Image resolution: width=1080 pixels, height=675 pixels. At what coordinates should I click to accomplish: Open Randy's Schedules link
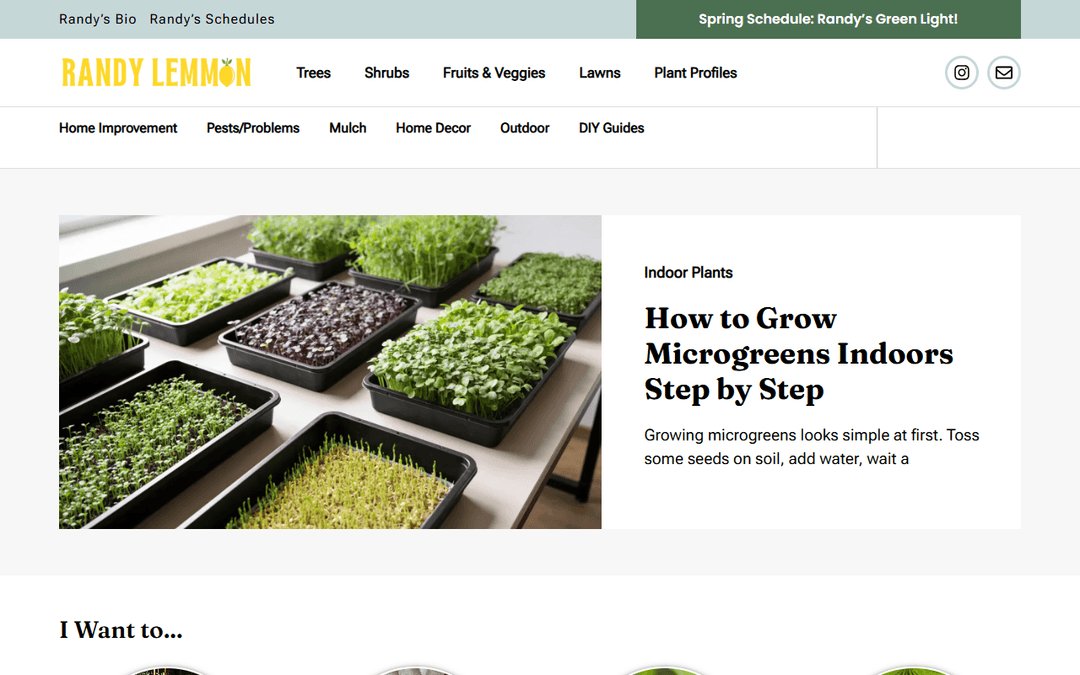tap(212, 19)
